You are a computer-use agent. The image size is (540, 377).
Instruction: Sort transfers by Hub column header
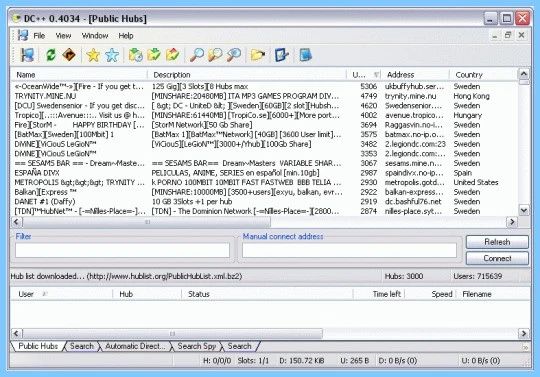[147, 294]
